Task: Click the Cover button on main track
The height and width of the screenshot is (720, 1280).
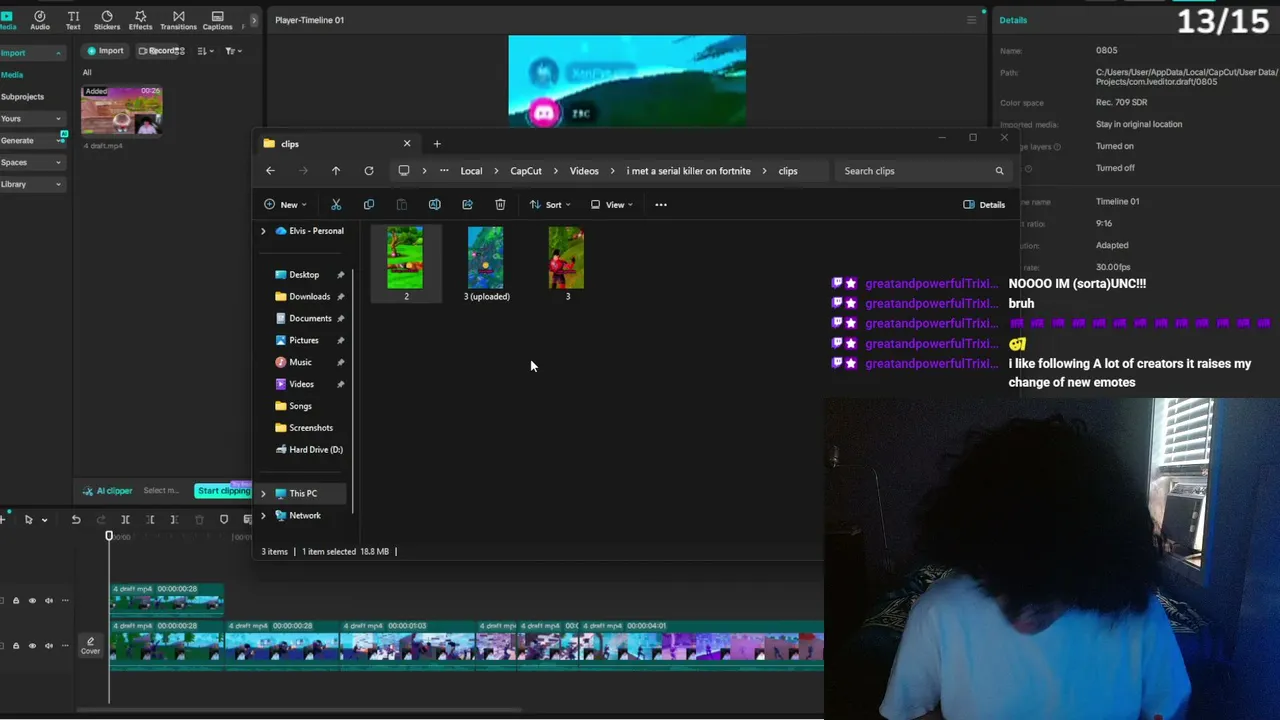Action: [90, 646]
